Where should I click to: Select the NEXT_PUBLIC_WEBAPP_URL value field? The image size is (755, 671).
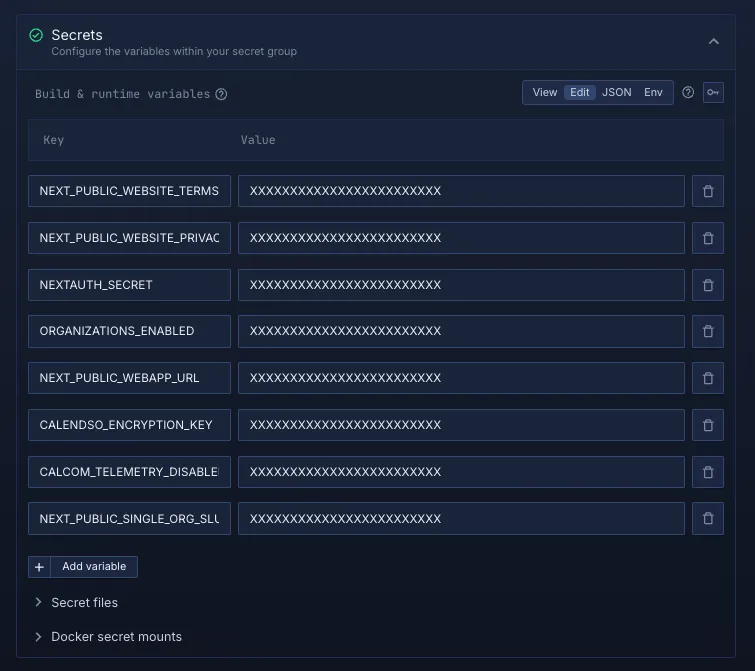pos(461,378)
